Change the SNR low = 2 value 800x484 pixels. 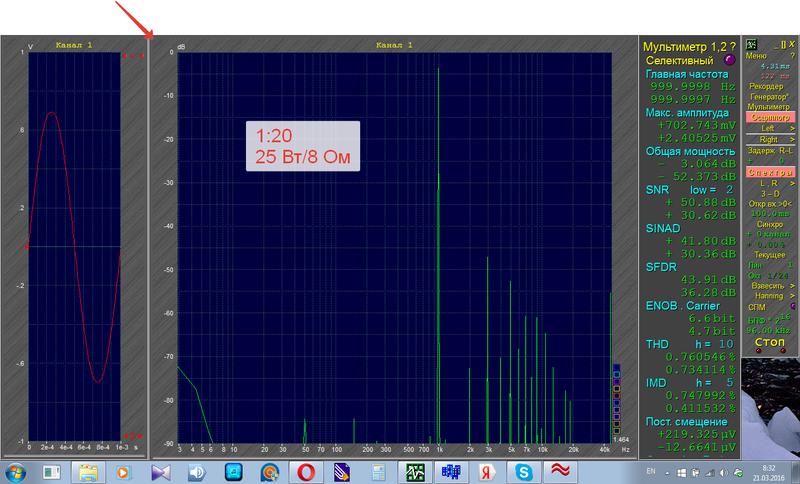[712, 190]
